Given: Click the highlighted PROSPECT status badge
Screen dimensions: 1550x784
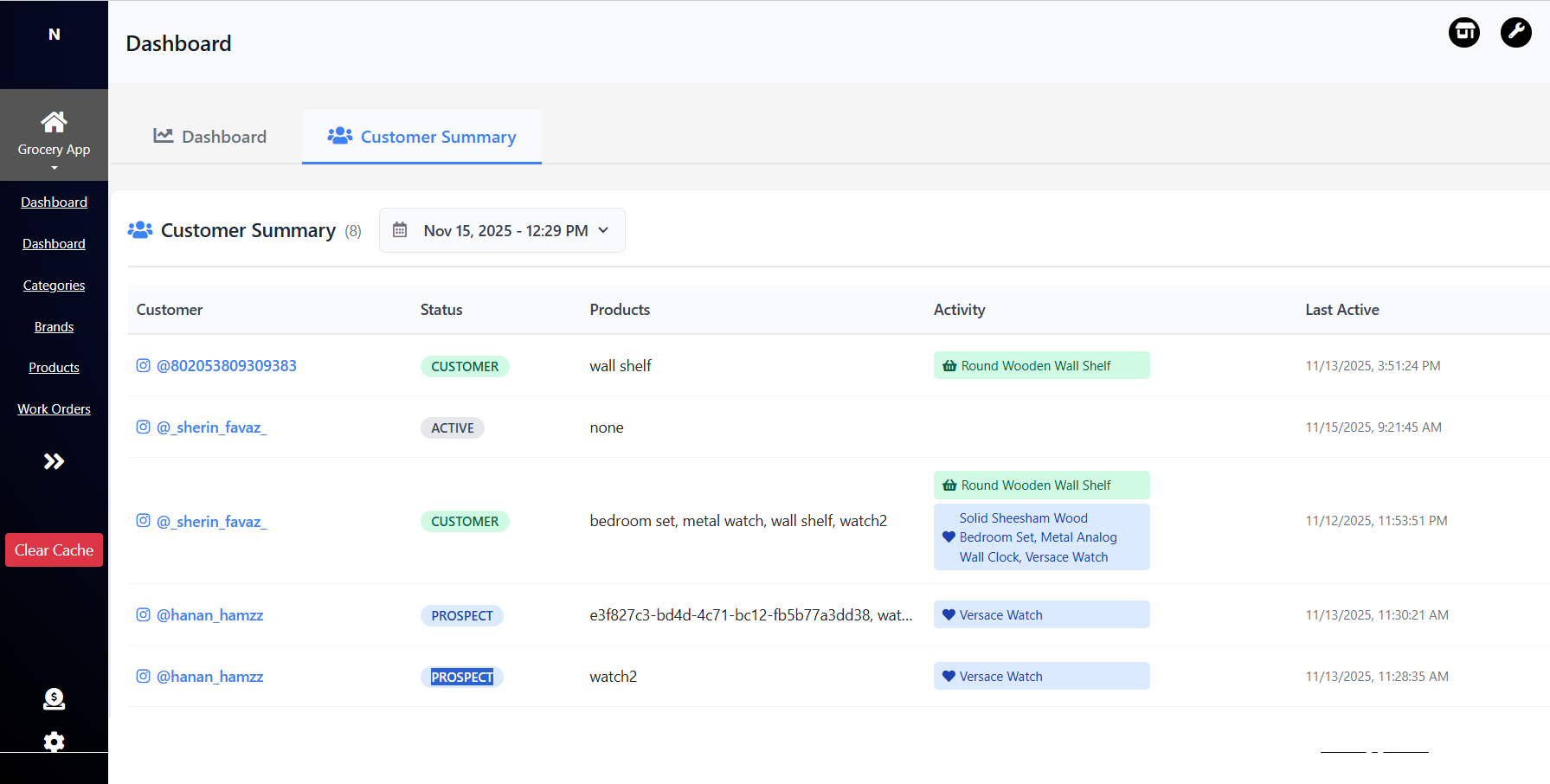Looking at the screenshot, I should [x=462, y=677].
